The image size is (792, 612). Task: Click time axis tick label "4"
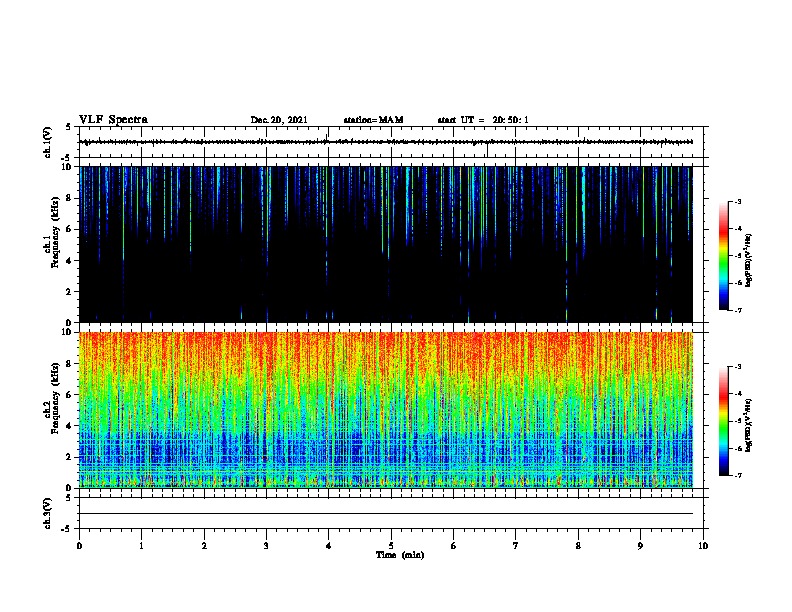click(x=329, y=546)
